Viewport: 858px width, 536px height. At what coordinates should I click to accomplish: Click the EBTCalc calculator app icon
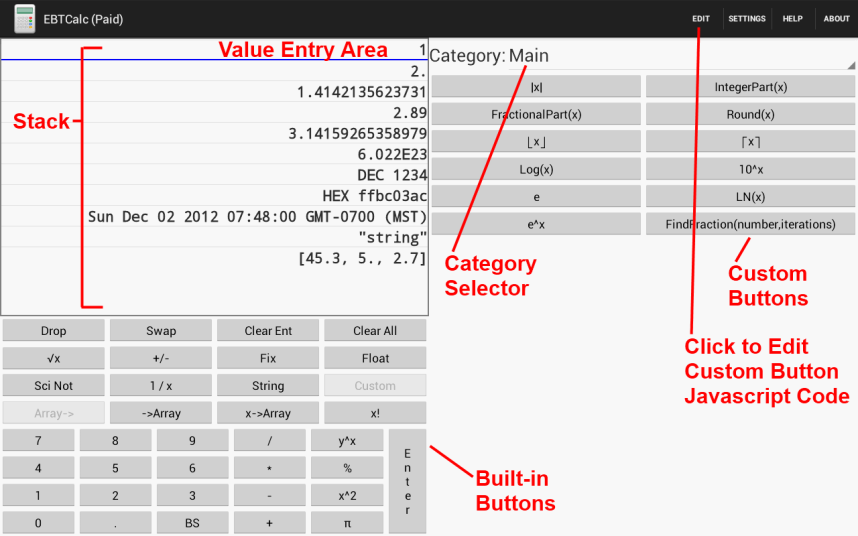(25, 18)
